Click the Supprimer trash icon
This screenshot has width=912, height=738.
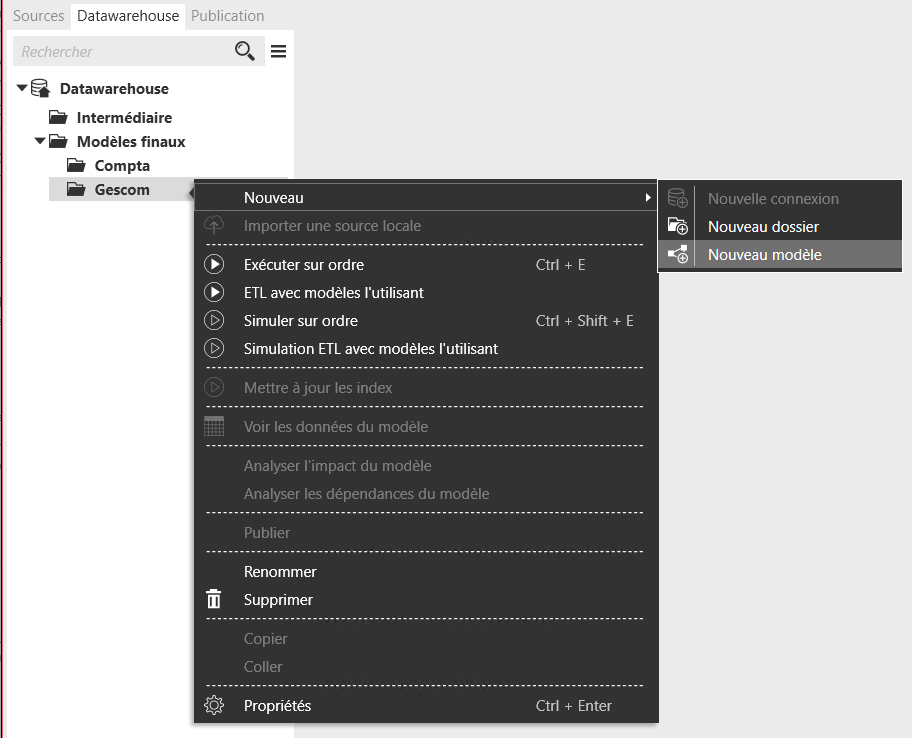tap(214, 600)
